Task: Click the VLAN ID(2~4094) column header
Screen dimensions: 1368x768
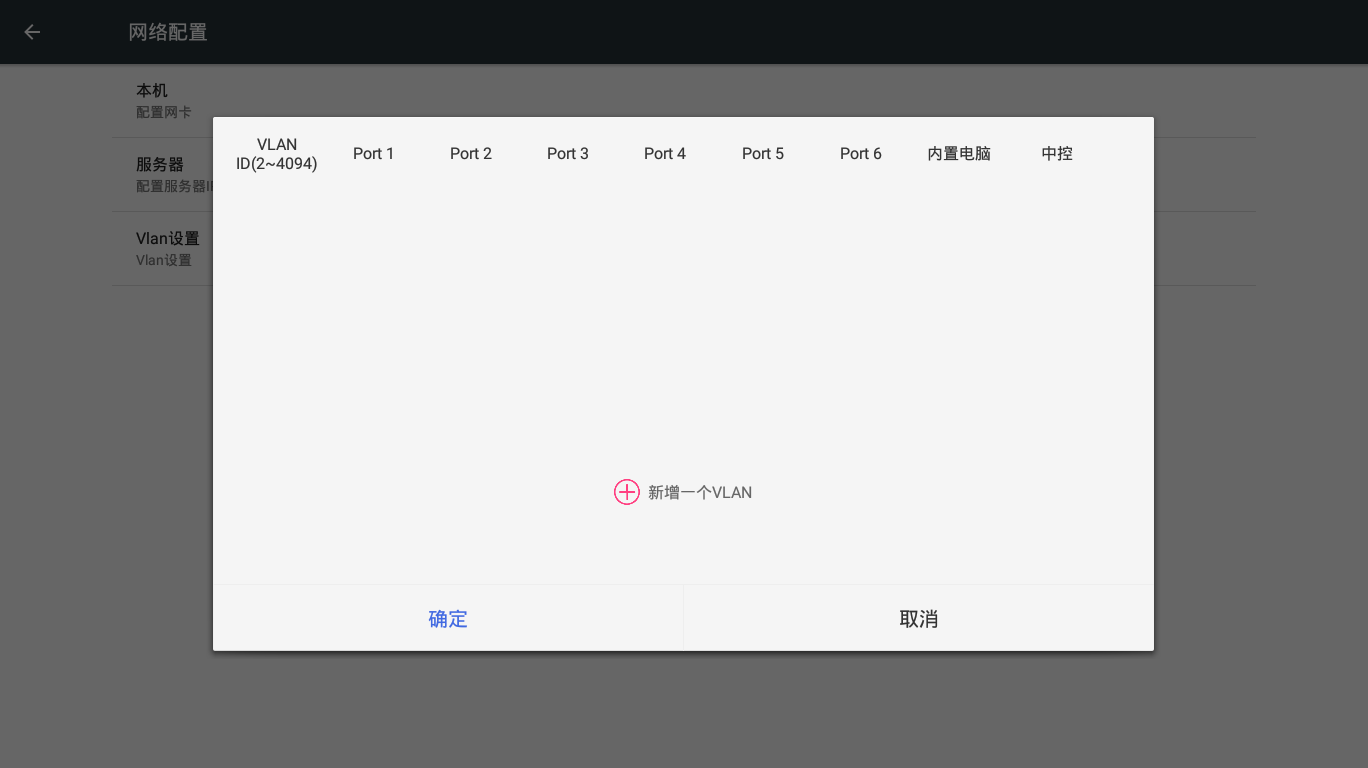Action: (x=277, y=154)
